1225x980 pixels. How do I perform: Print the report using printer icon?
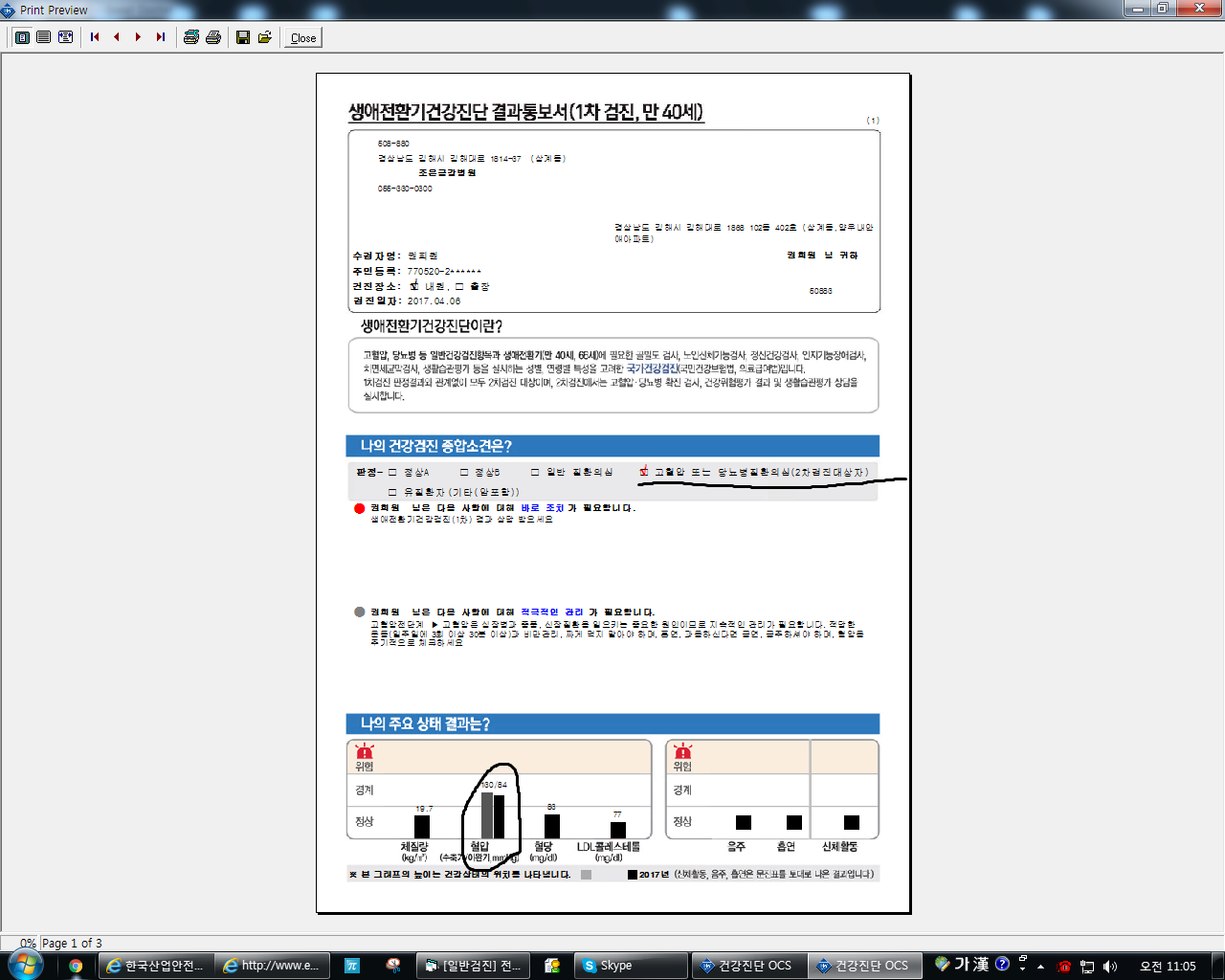coord(213,37)
